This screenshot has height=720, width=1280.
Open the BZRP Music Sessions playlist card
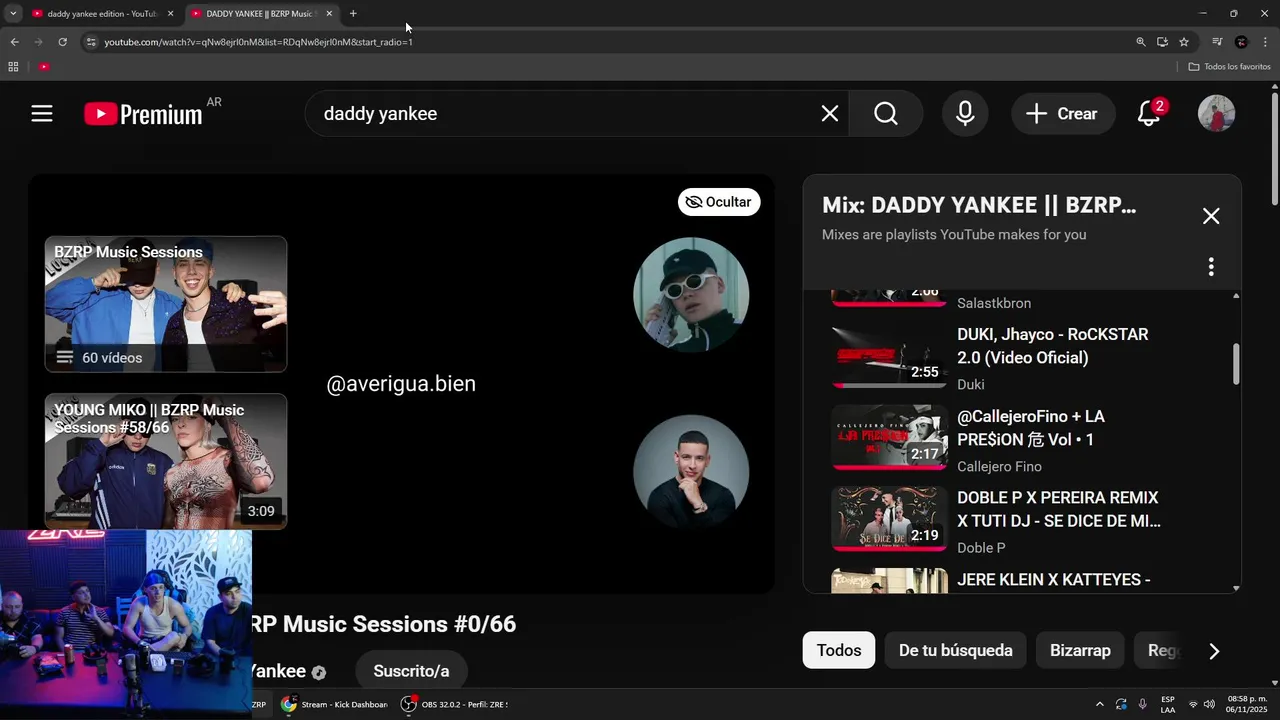(x=166, y=304)
